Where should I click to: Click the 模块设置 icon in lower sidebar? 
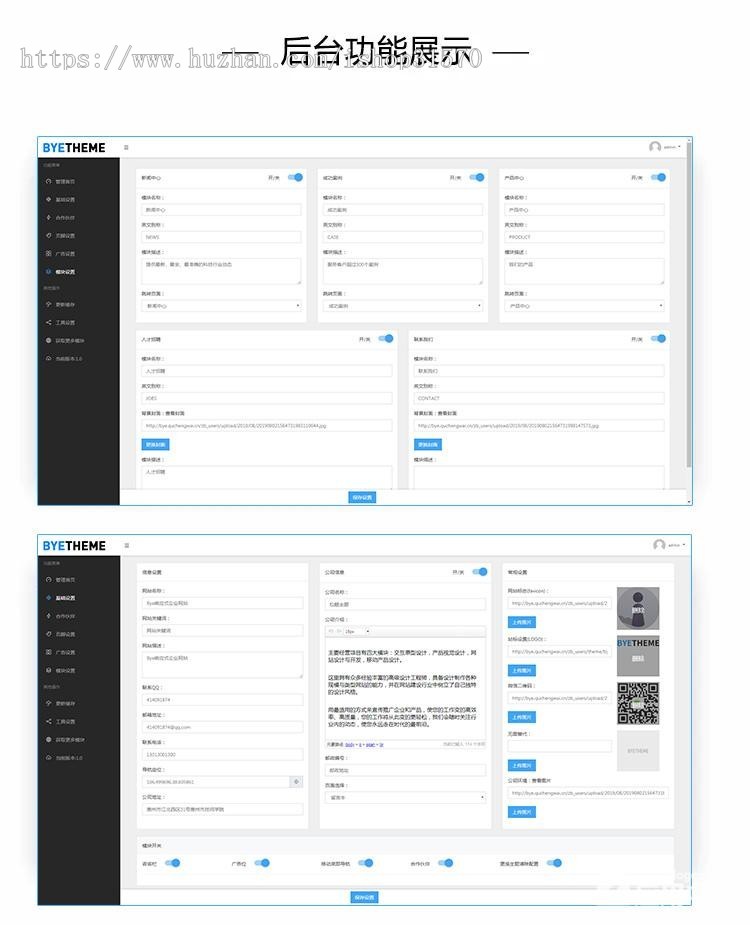(48, 671)
